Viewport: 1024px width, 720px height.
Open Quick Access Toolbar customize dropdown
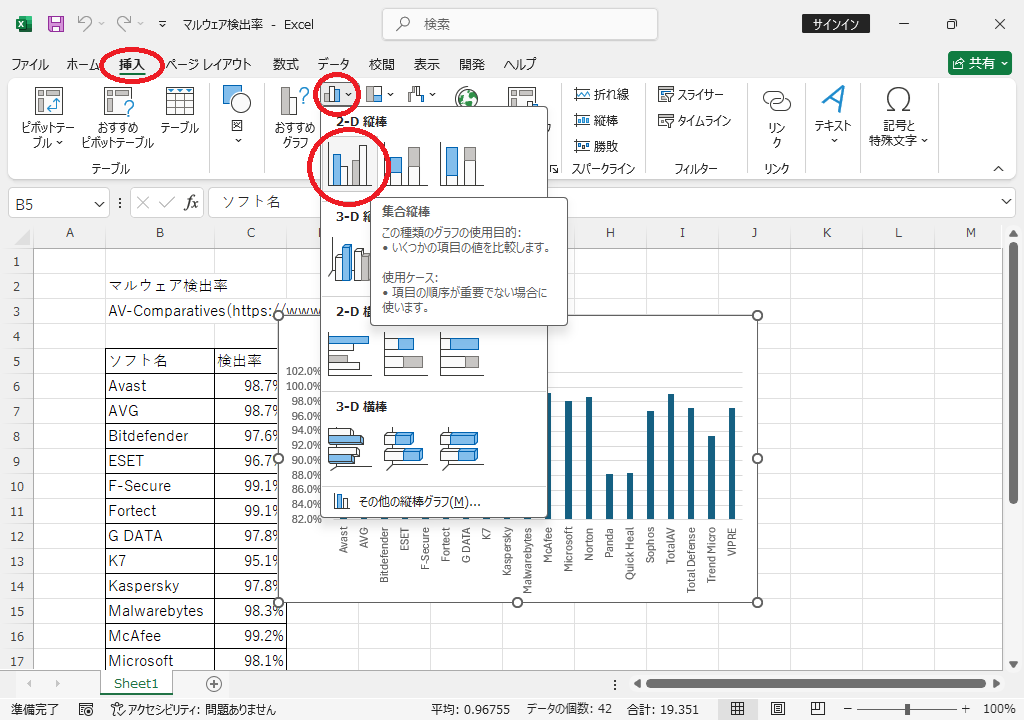[162, 24]
